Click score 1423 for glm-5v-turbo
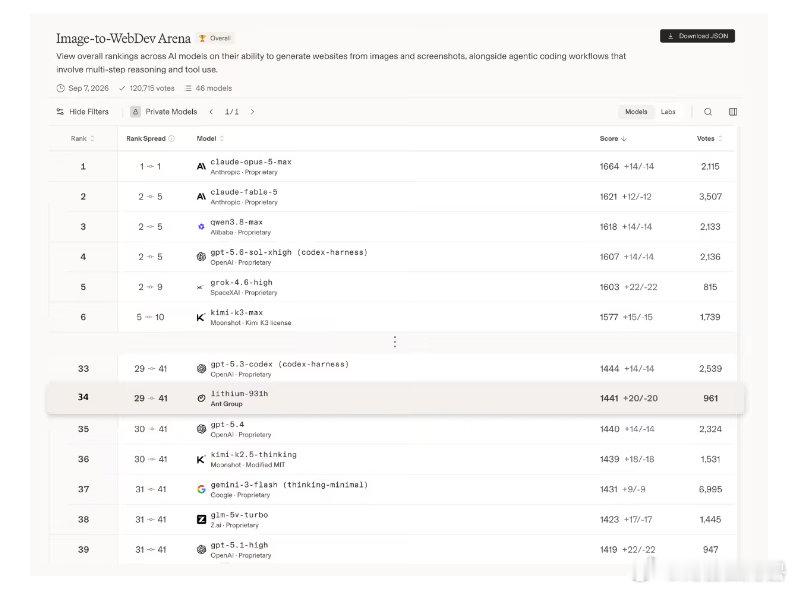Viewport: 794px width, 590px height. (609, 520)
